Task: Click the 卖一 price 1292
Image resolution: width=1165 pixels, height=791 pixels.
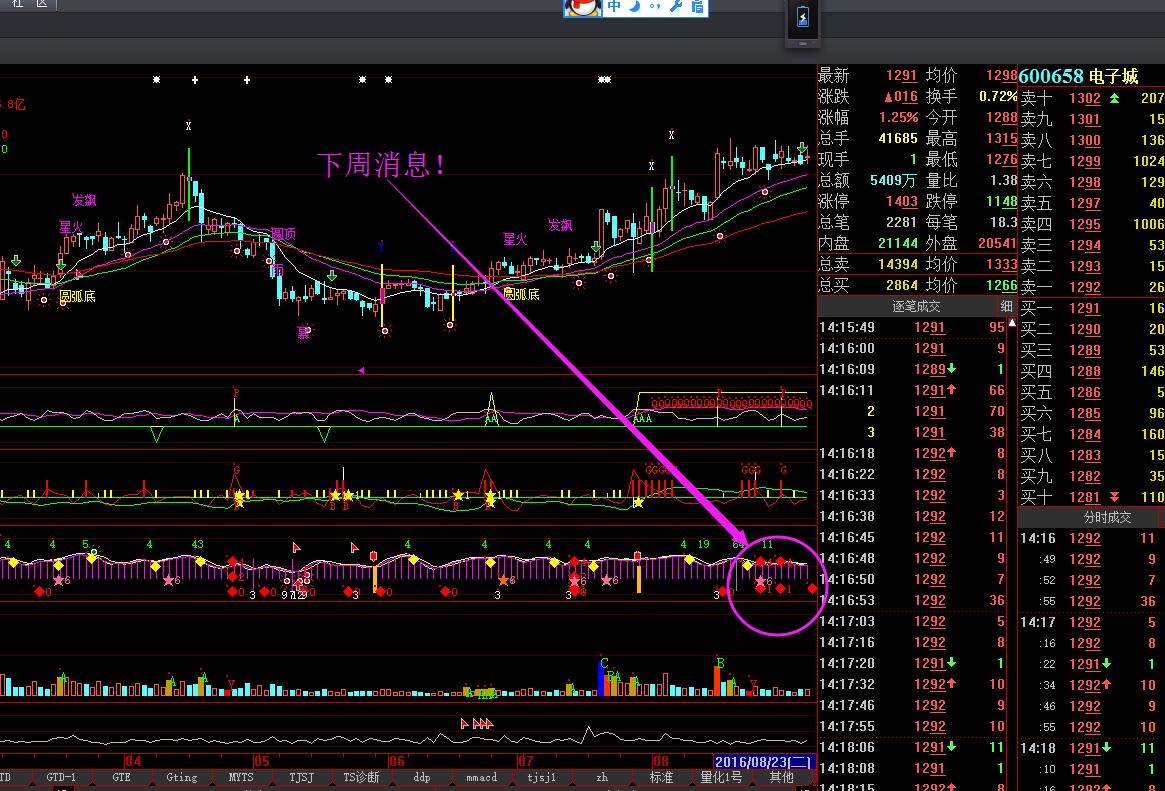Action: [x=1085, y=287]
